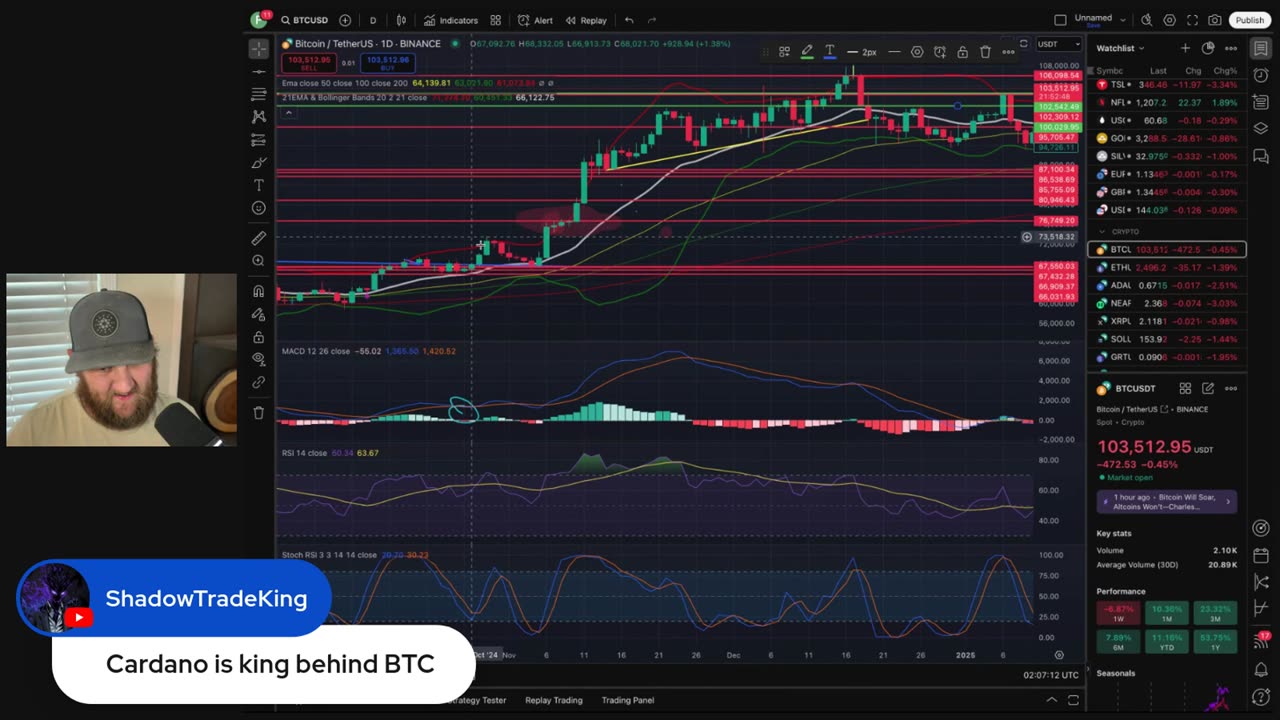
Task: Switch to the Replay Trading tab
Action: [554, 700]
